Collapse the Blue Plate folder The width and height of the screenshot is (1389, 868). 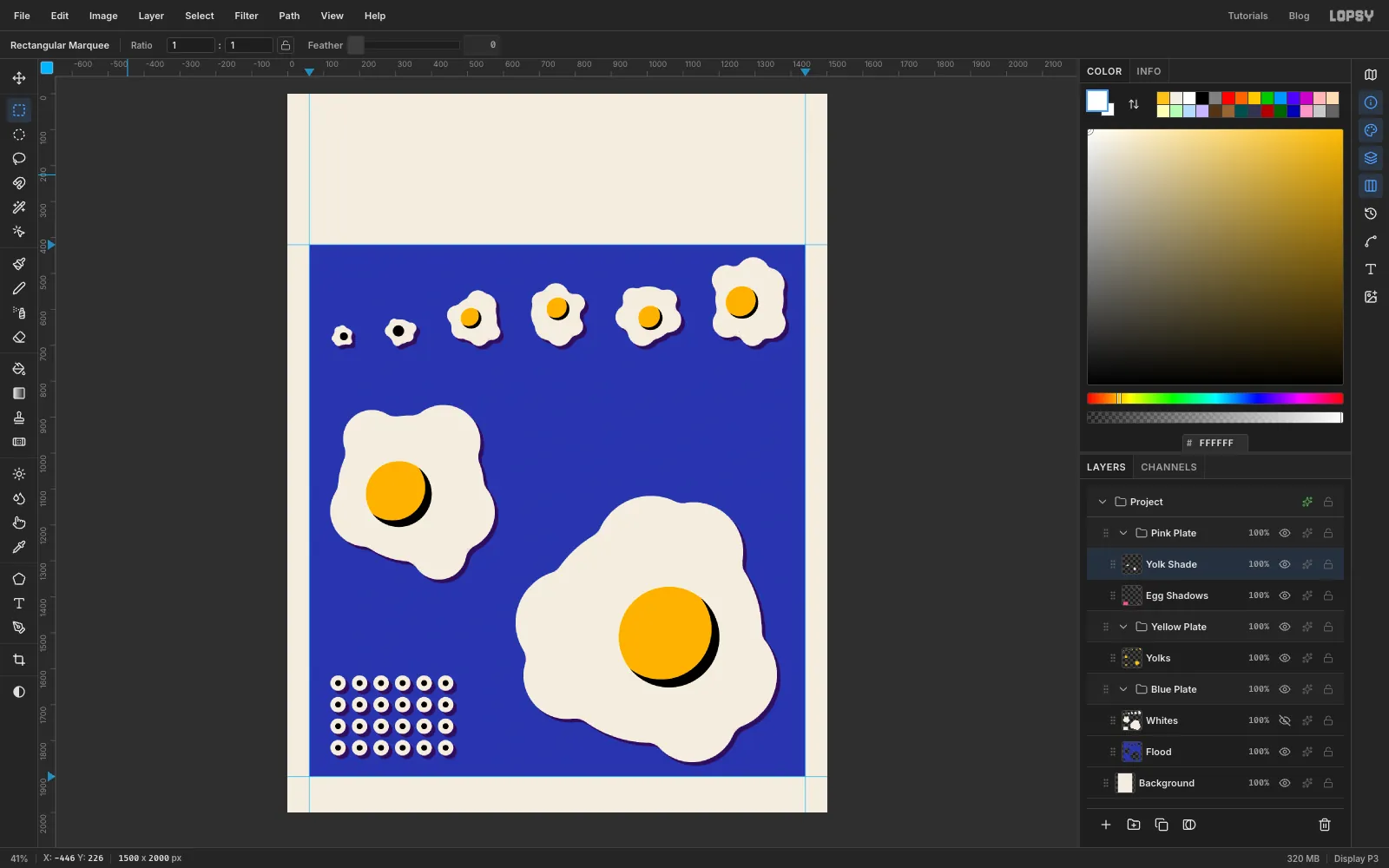point(1123,689)
